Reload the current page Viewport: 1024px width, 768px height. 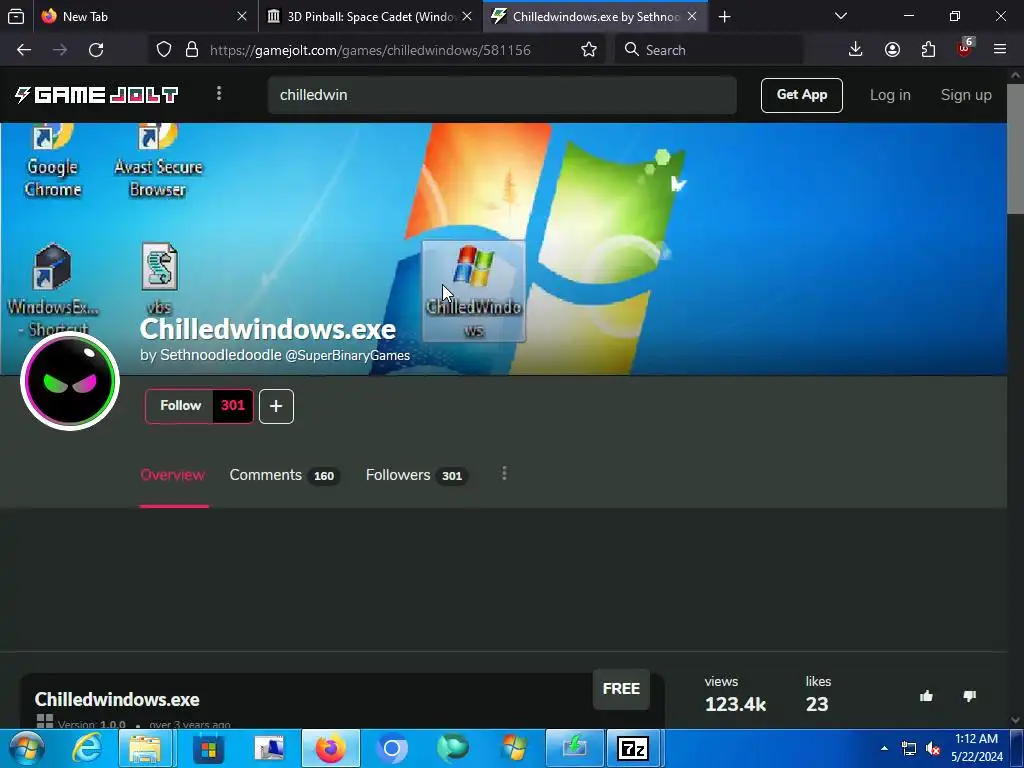coord(96,50)
